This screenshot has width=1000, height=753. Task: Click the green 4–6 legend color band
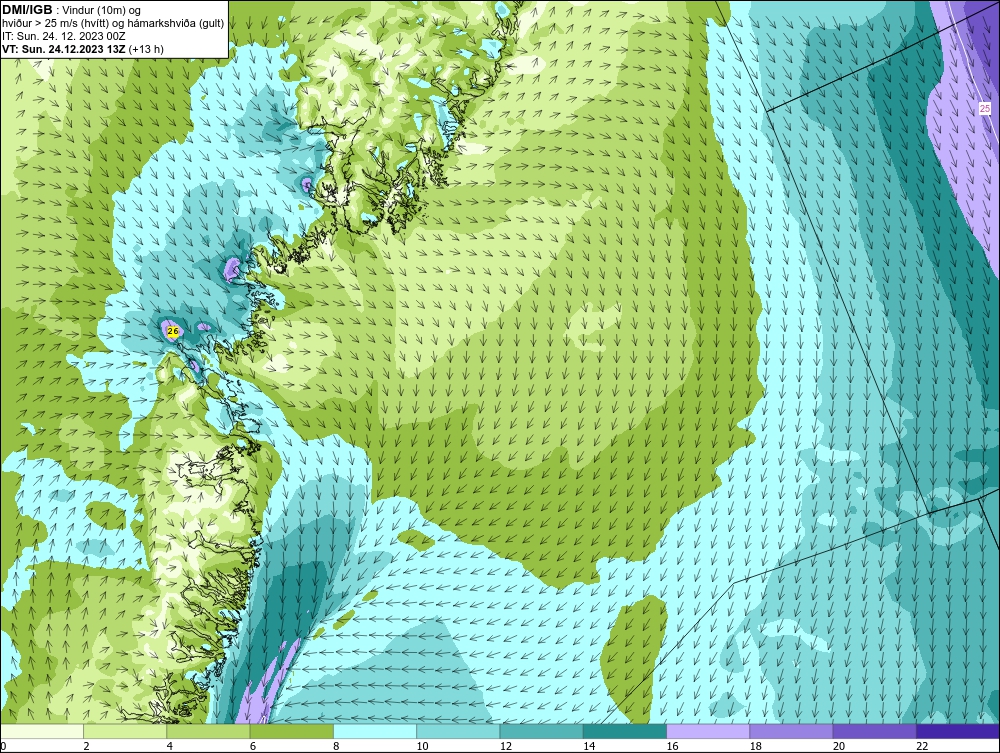(x=209, y=731)
